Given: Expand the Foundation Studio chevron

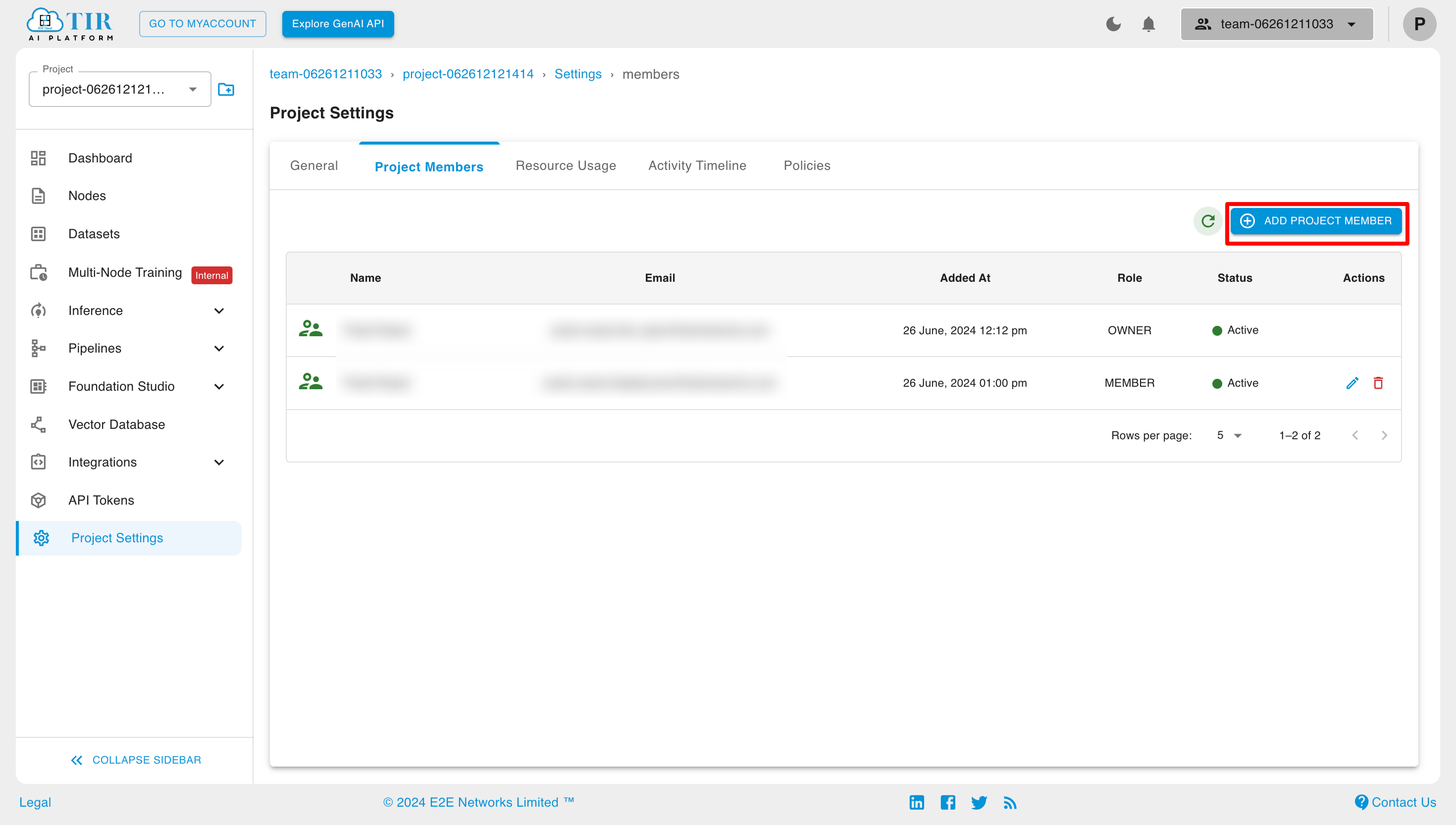Looking at the screenshot, I should 219,386.
